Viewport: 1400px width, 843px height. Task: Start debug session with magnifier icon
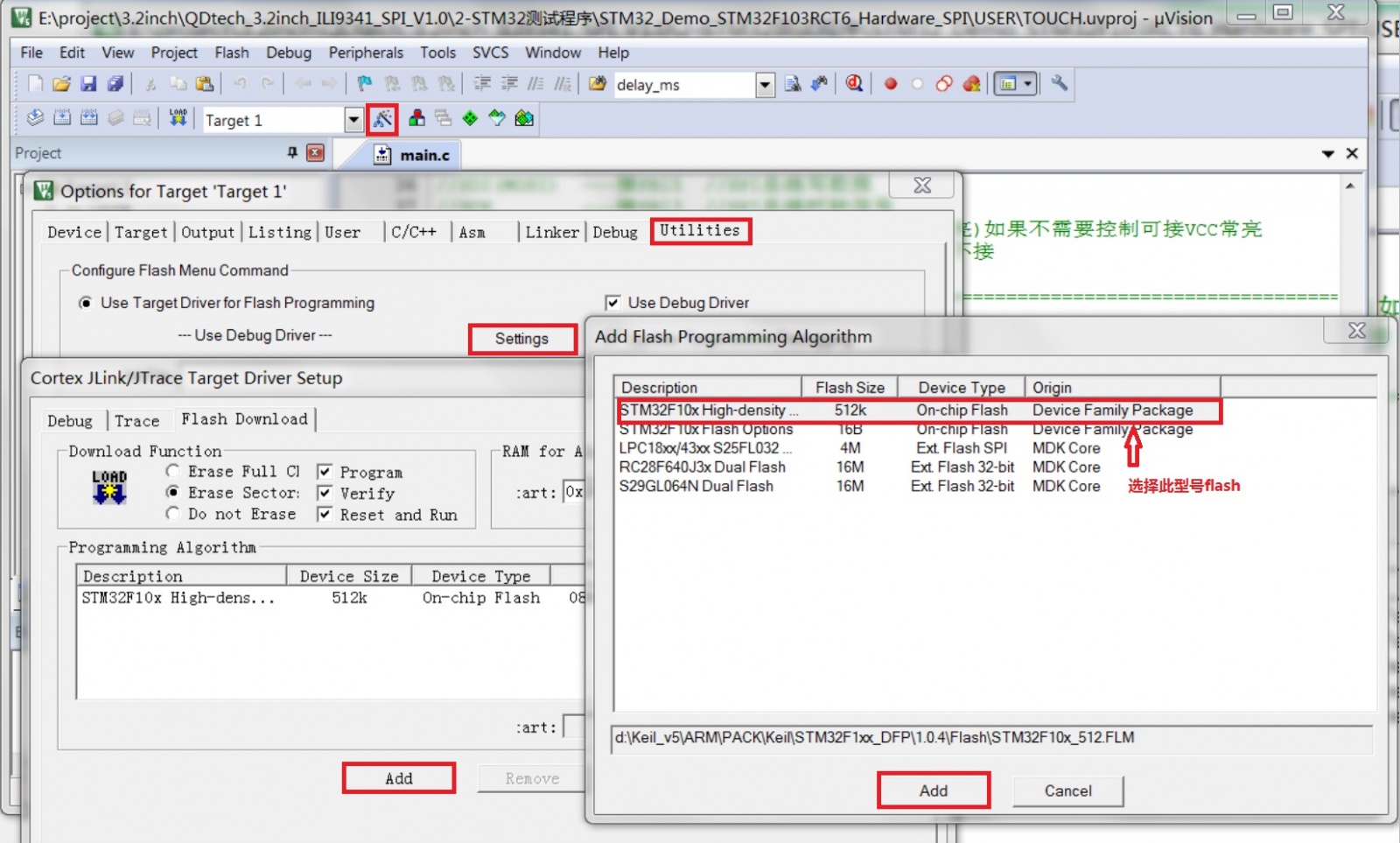[x=854, y=84]
